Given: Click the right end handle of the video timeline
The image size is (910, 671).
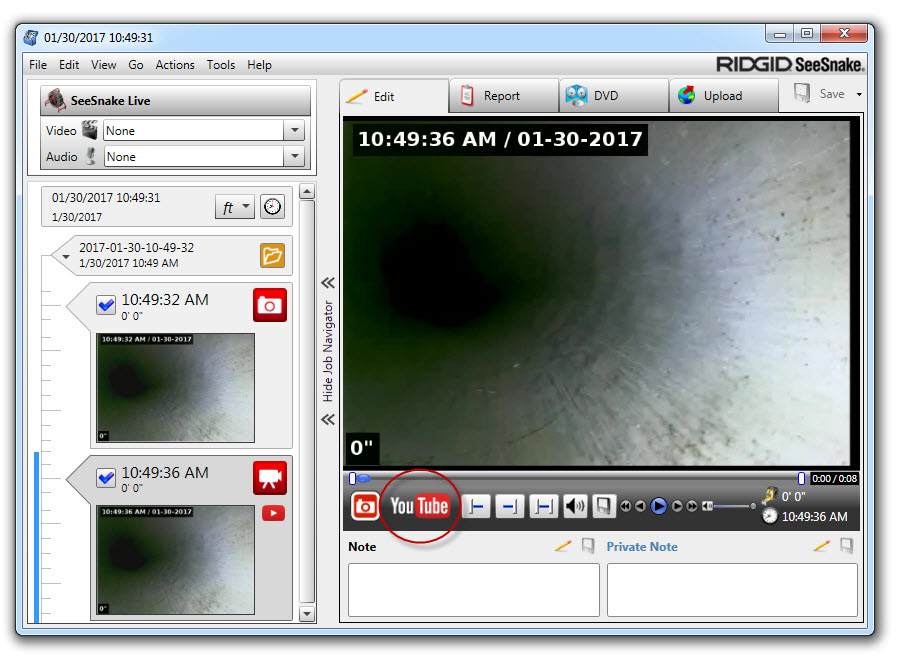Looking at the screenshot, I should tap(801, 478).
